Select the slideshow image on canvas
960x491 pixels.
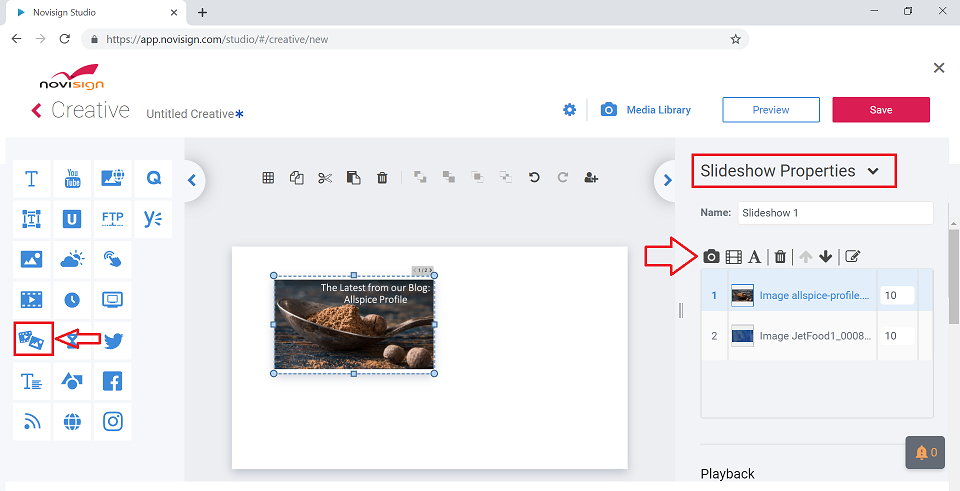pyautogui.click(x=354, y=324)
